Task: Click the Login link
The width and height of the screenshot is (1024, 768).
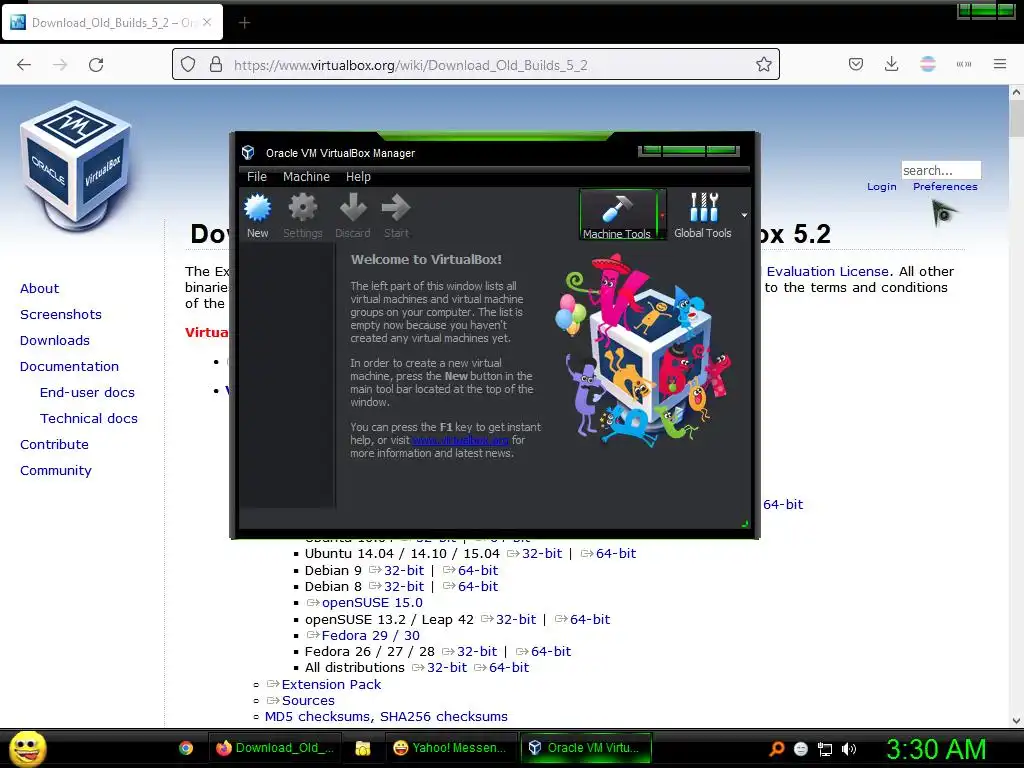Action: [882, 187]
